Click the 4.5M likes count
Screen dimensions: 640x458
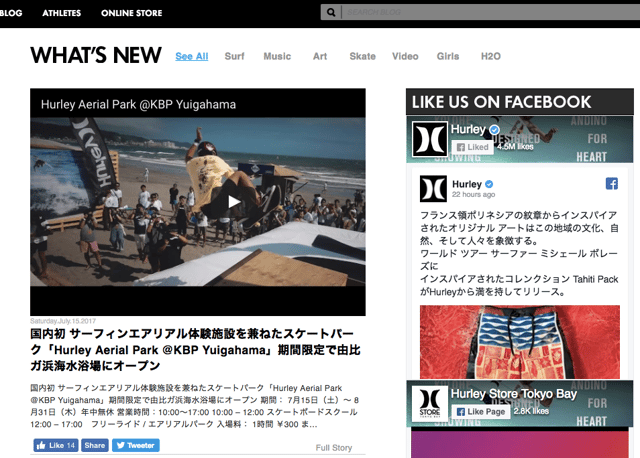click(x=515, y=147)
